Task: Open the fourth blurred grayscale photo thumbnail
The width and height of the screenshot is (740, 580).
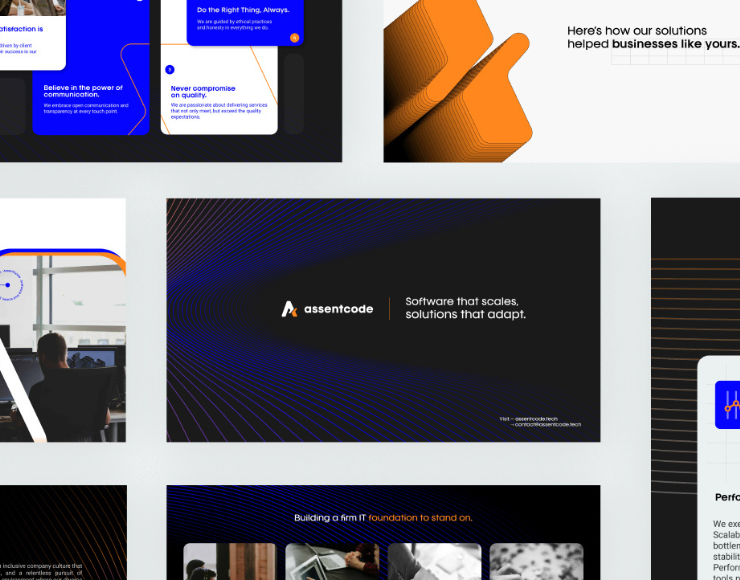Action: pyautogui.click(x=537, y=562)
